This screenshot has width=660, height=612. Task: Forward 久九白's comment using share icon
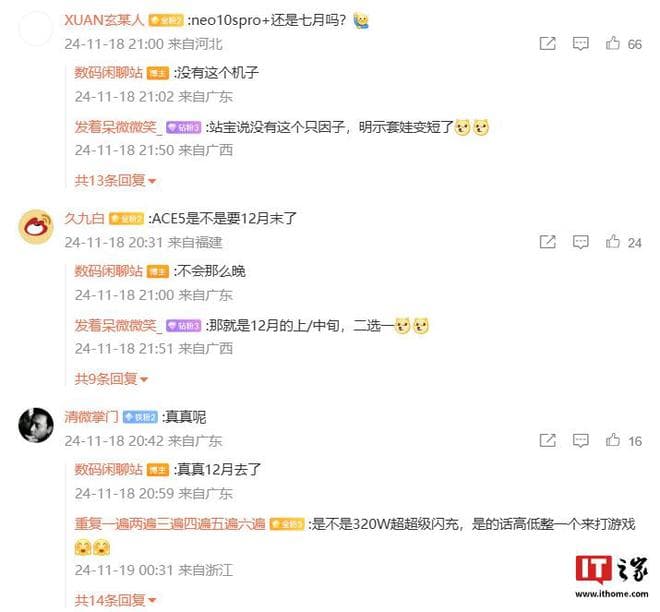pos(547,242)
